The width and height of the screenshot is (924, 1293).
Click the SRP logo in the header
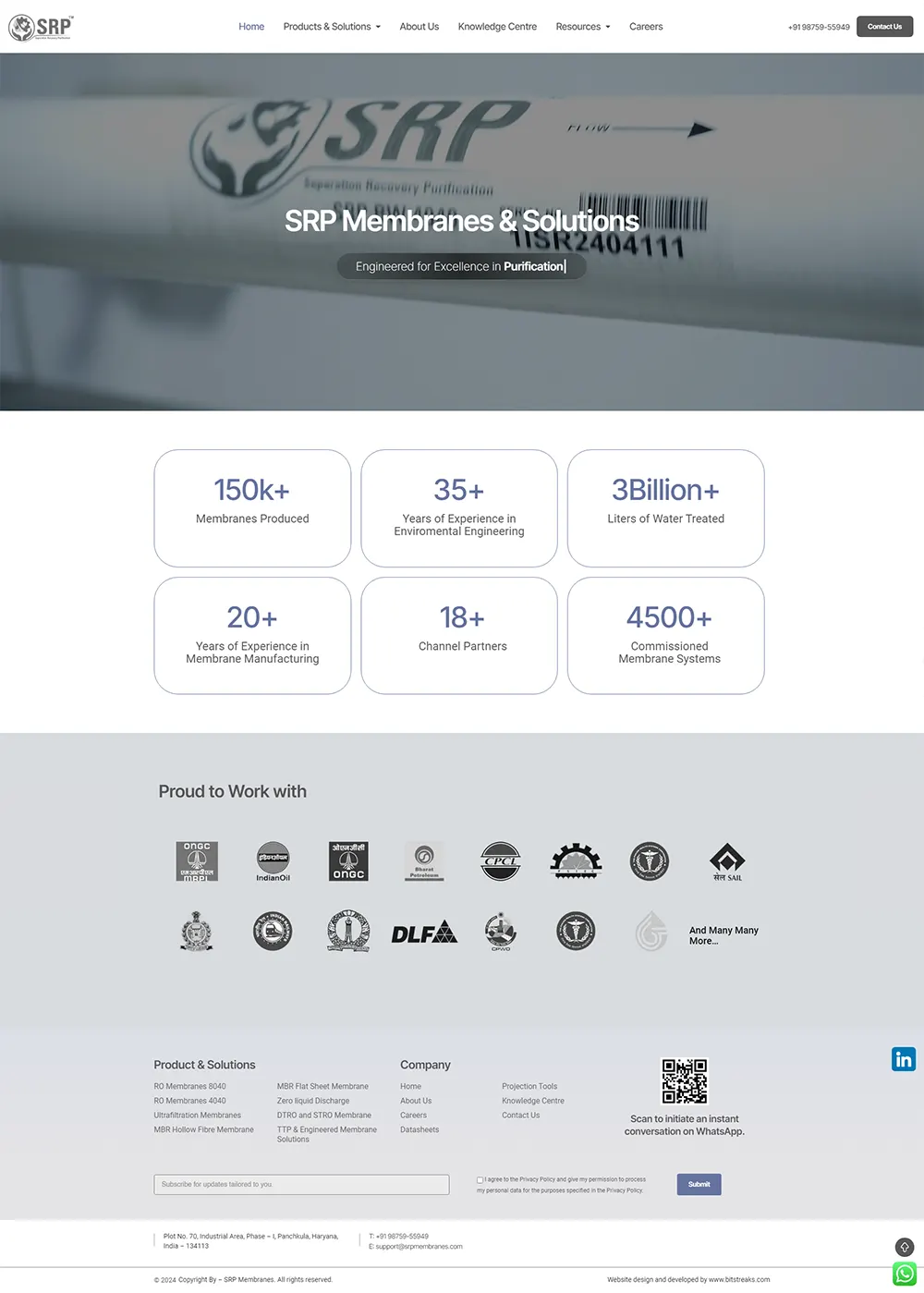tap(42, 27)
